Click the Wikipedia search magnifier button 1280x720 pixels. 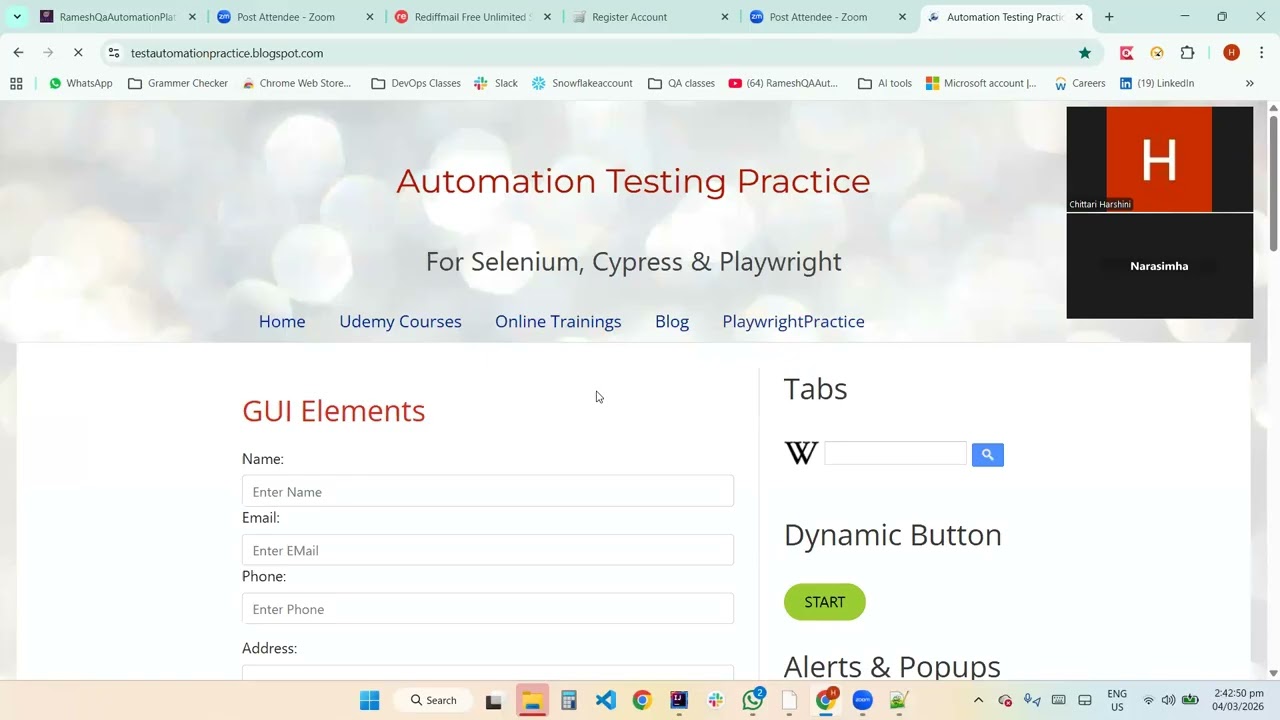coord(987,455)
